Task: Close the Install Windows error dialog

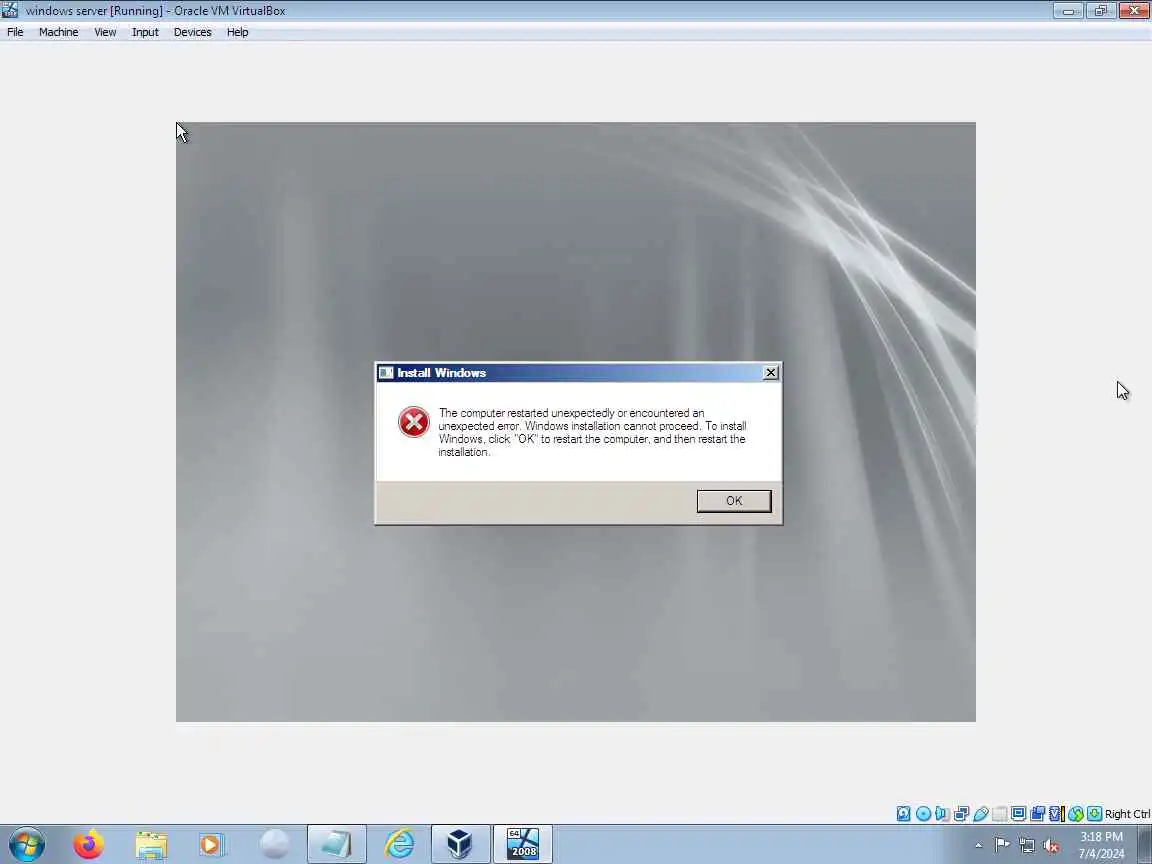Action: click(770, 372)
